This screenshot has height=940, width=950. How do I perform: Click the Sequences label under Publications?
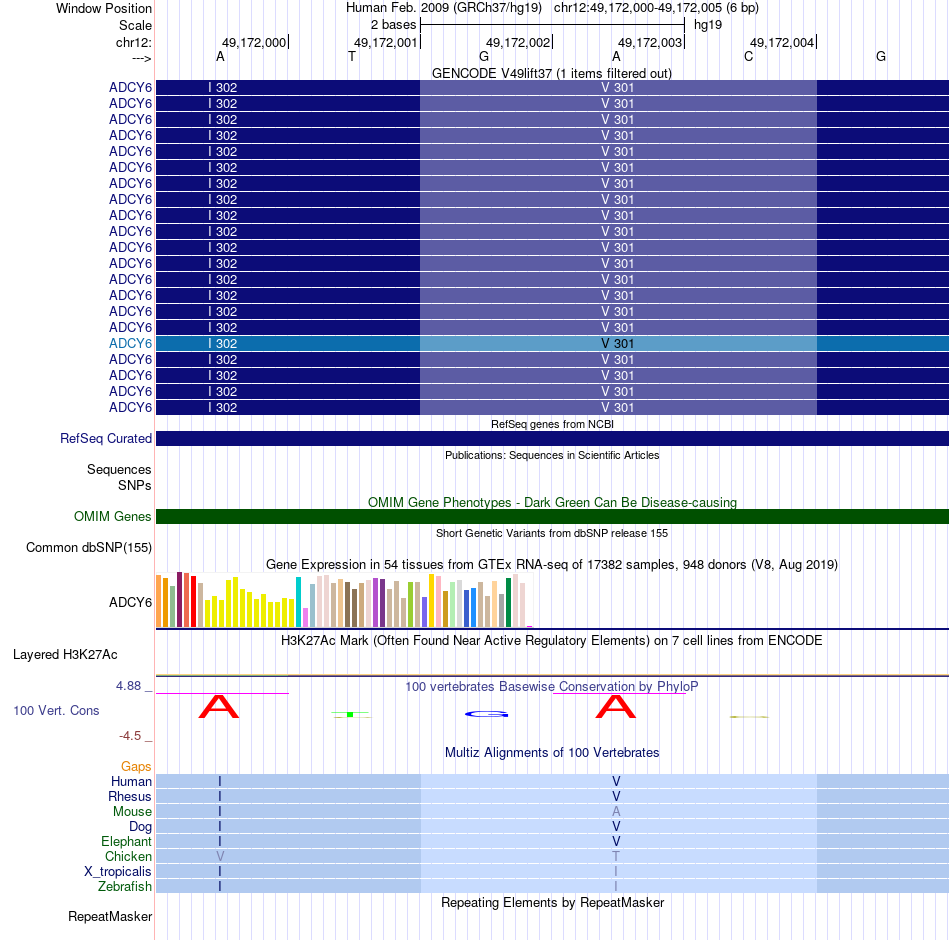[x=119, y=469]
